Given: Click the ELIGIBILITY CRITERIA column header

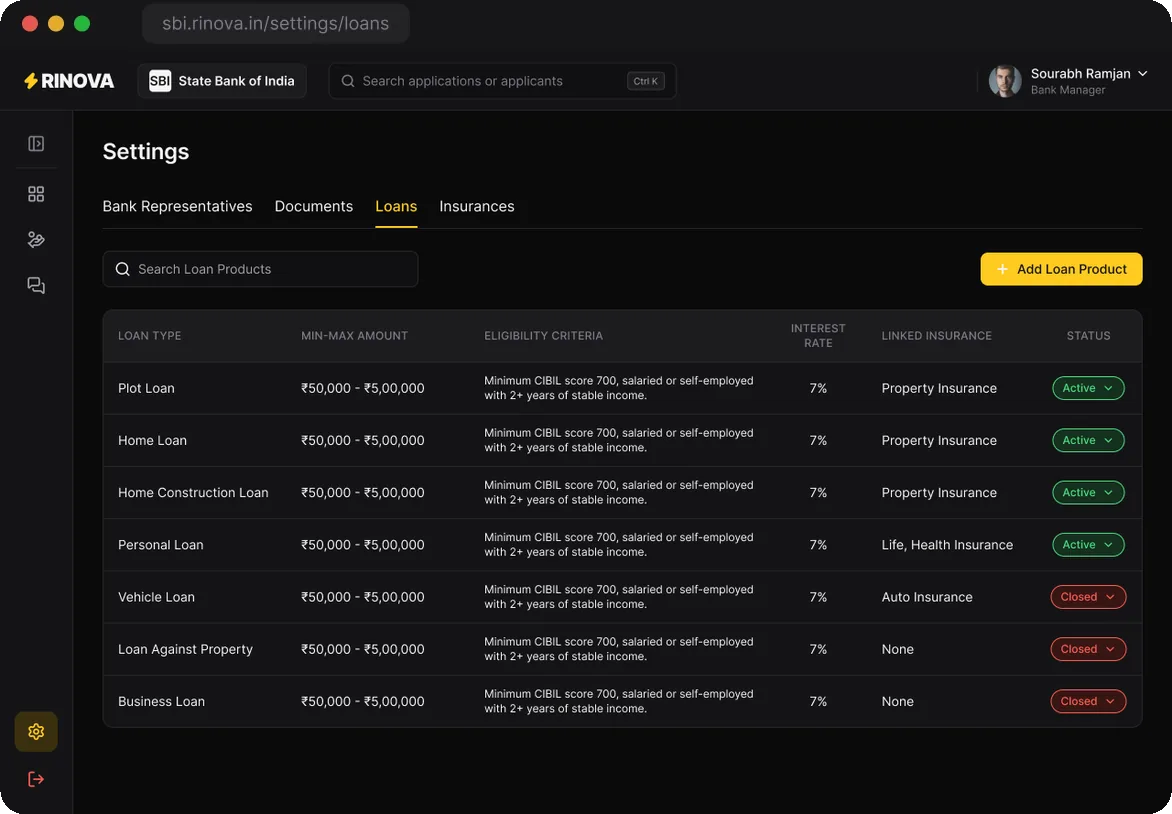Looking at the screenshot, I should pos(543,336).
